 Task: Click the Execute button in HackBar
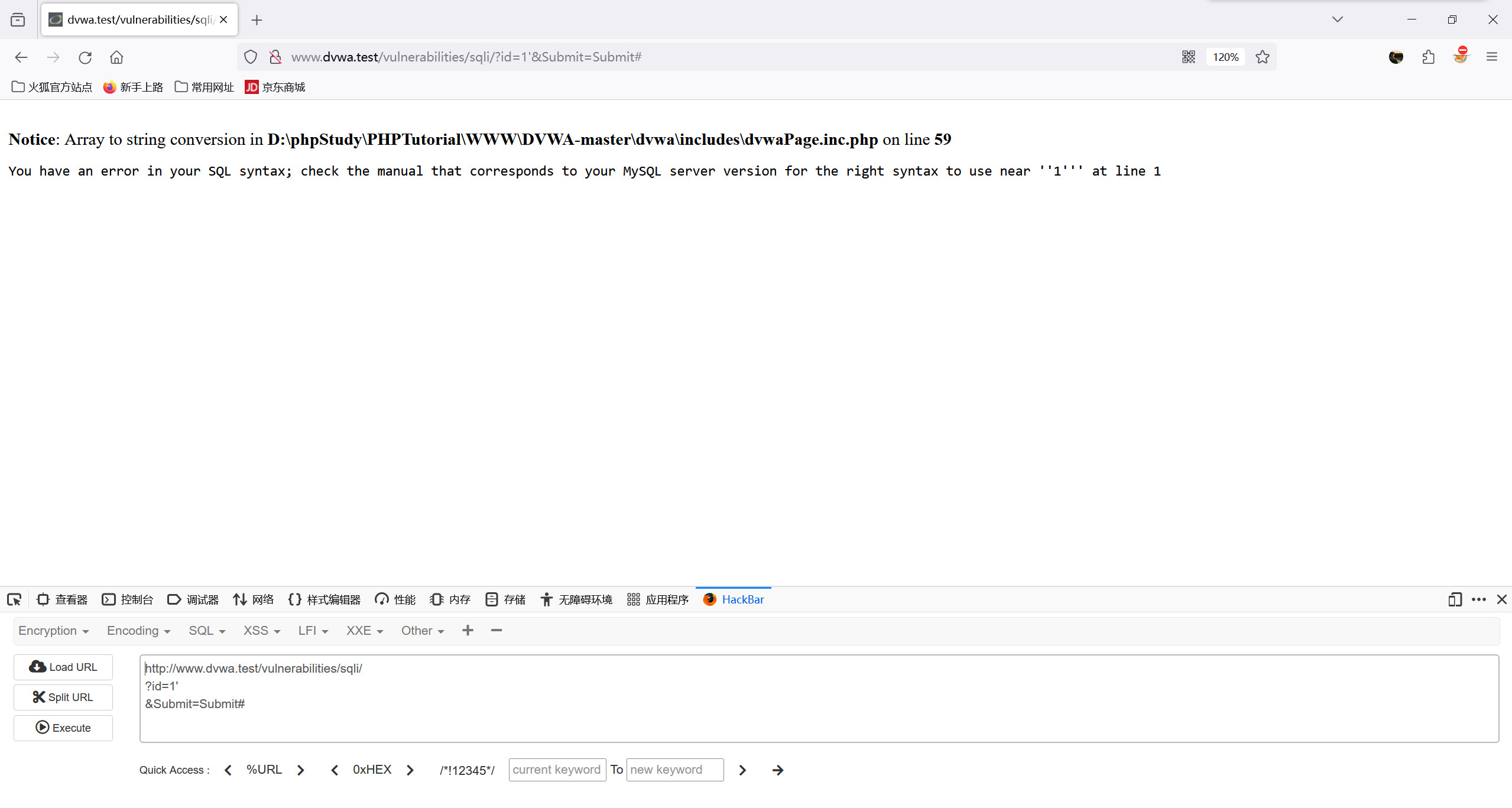tap(63, 728)
